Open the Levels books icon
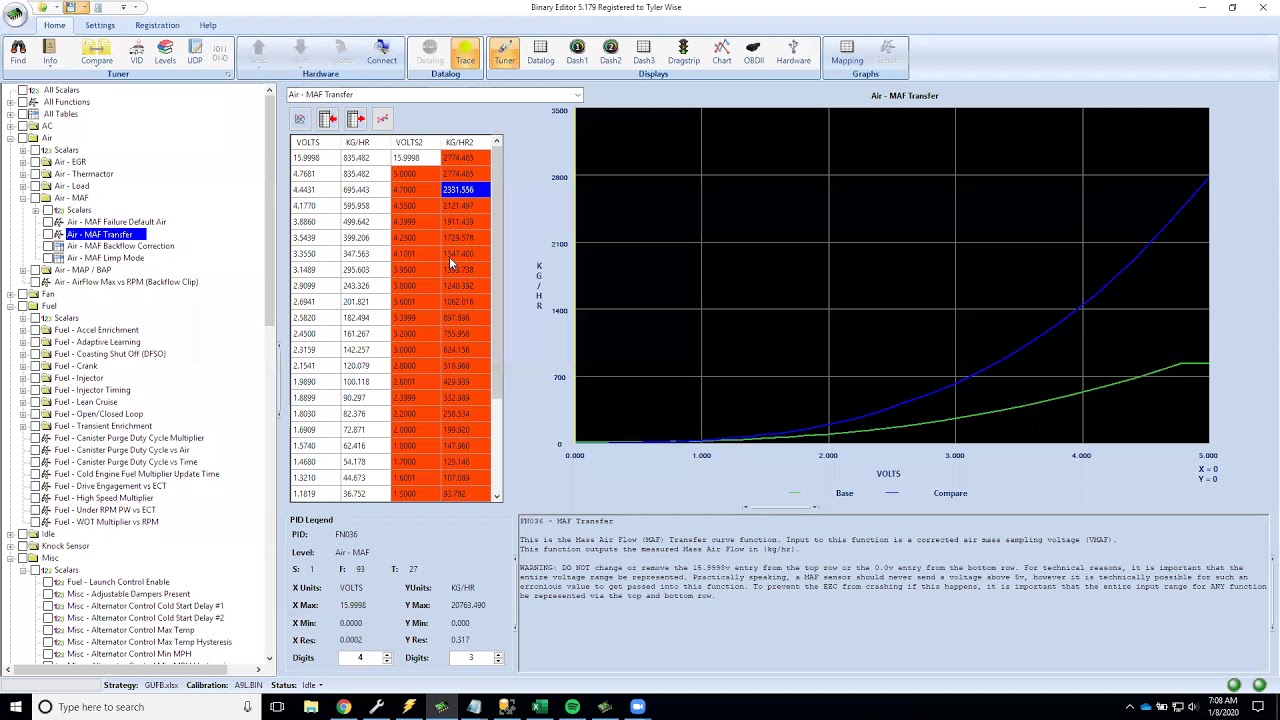 165,52
